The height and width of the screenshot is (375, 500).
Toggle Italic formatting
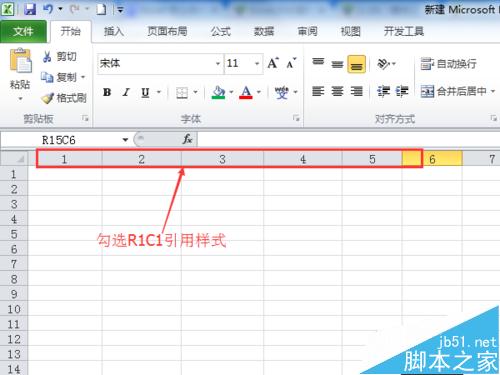point(126,92)
